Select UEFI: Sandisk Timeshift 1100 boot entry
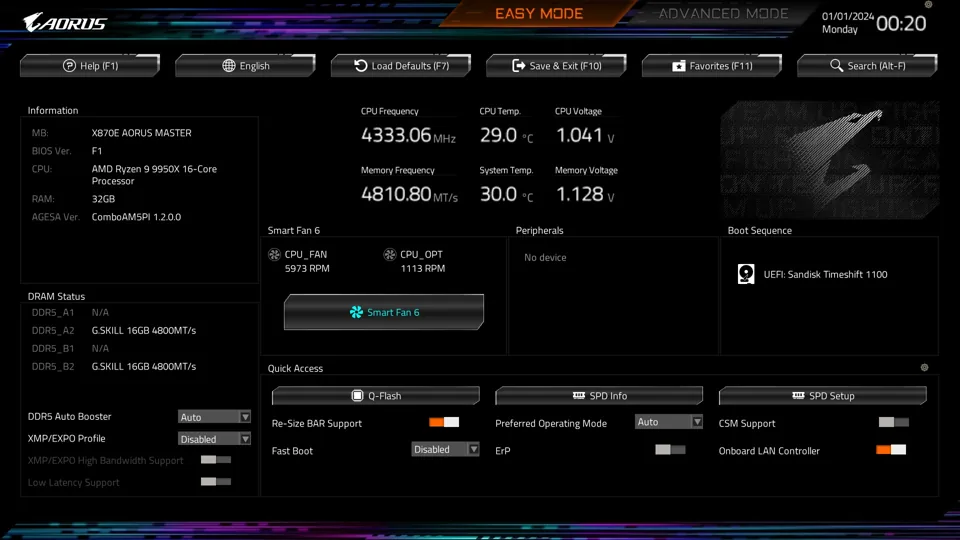960x540 pixels. 825,274
